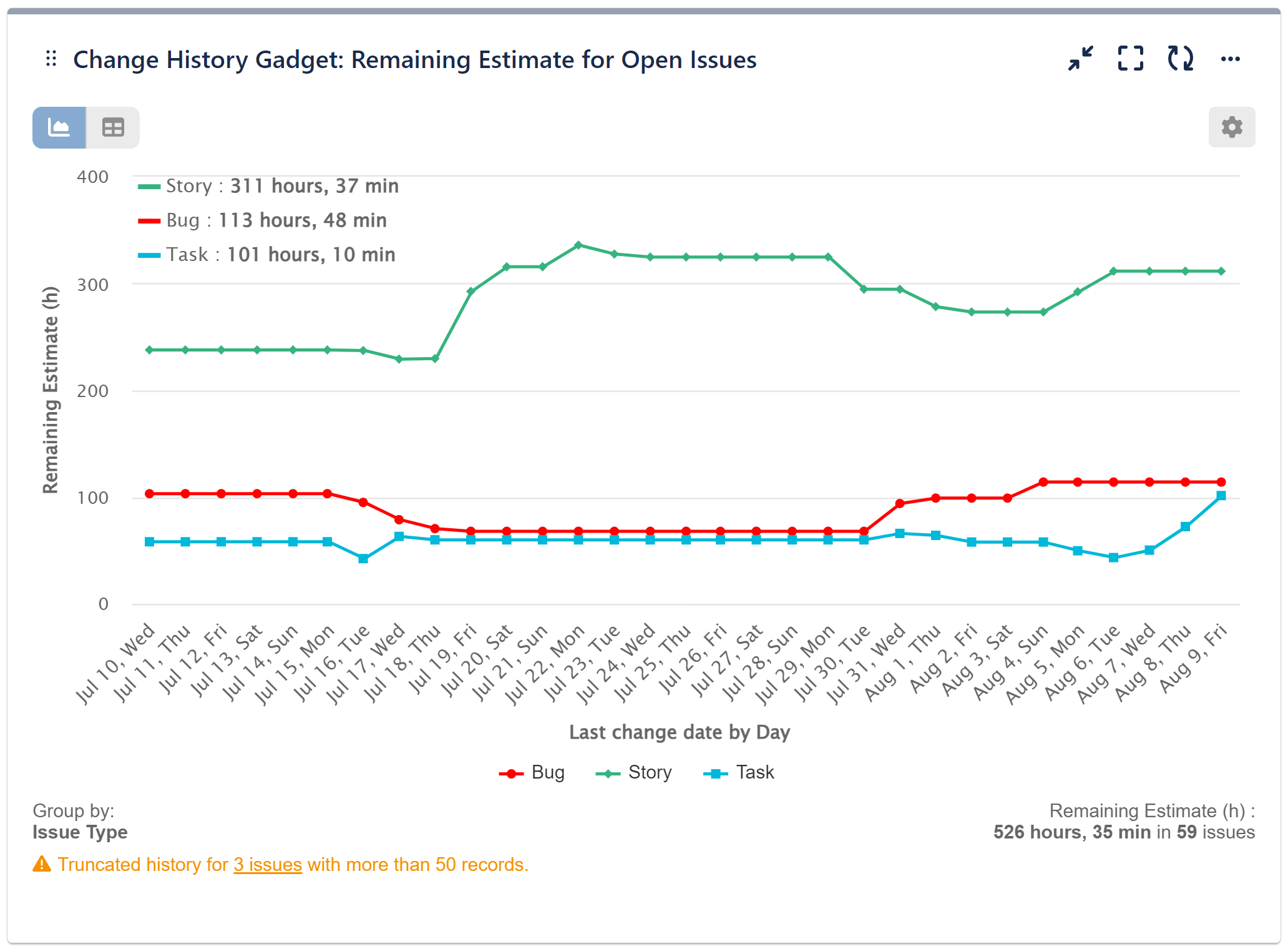Select the Story peak data point on Jul 22
Viewport: 1288px width, 949px height.
pos(578,245)
